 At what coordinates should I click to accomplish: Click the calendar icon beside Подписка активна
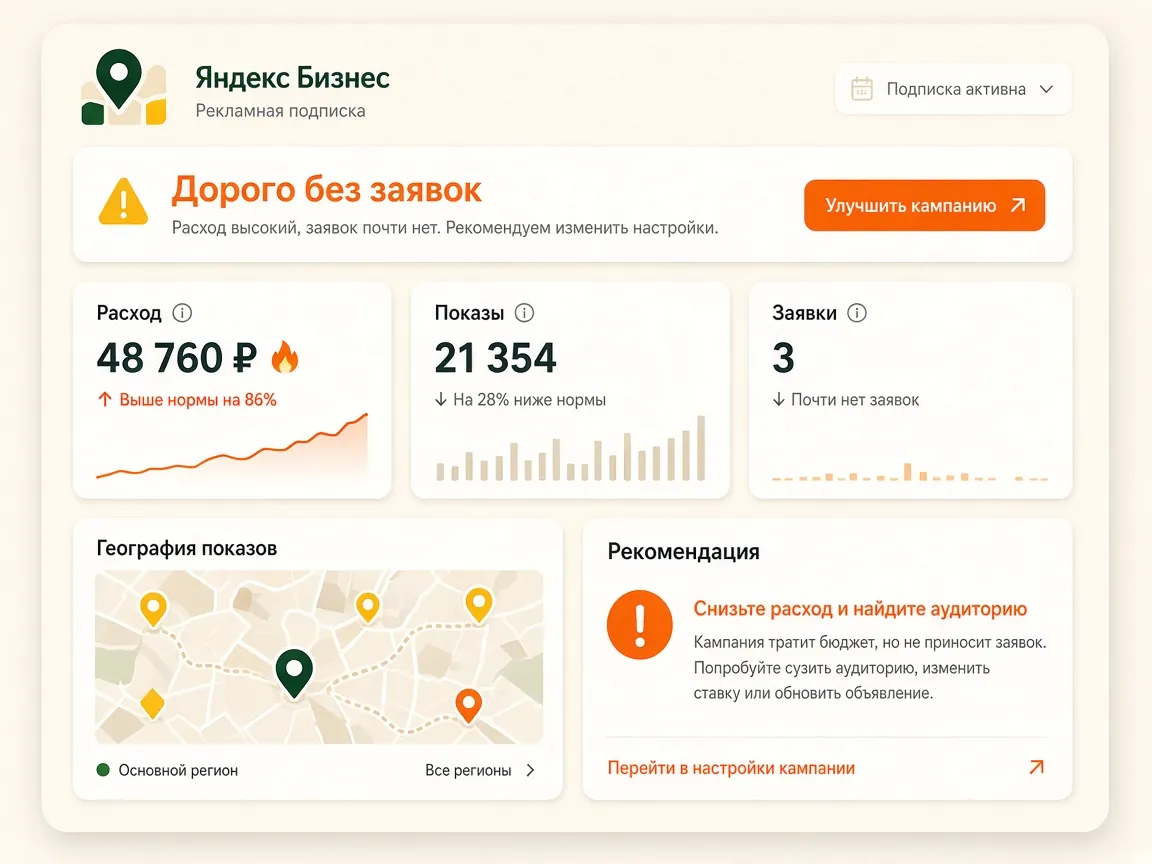point(861,89)
